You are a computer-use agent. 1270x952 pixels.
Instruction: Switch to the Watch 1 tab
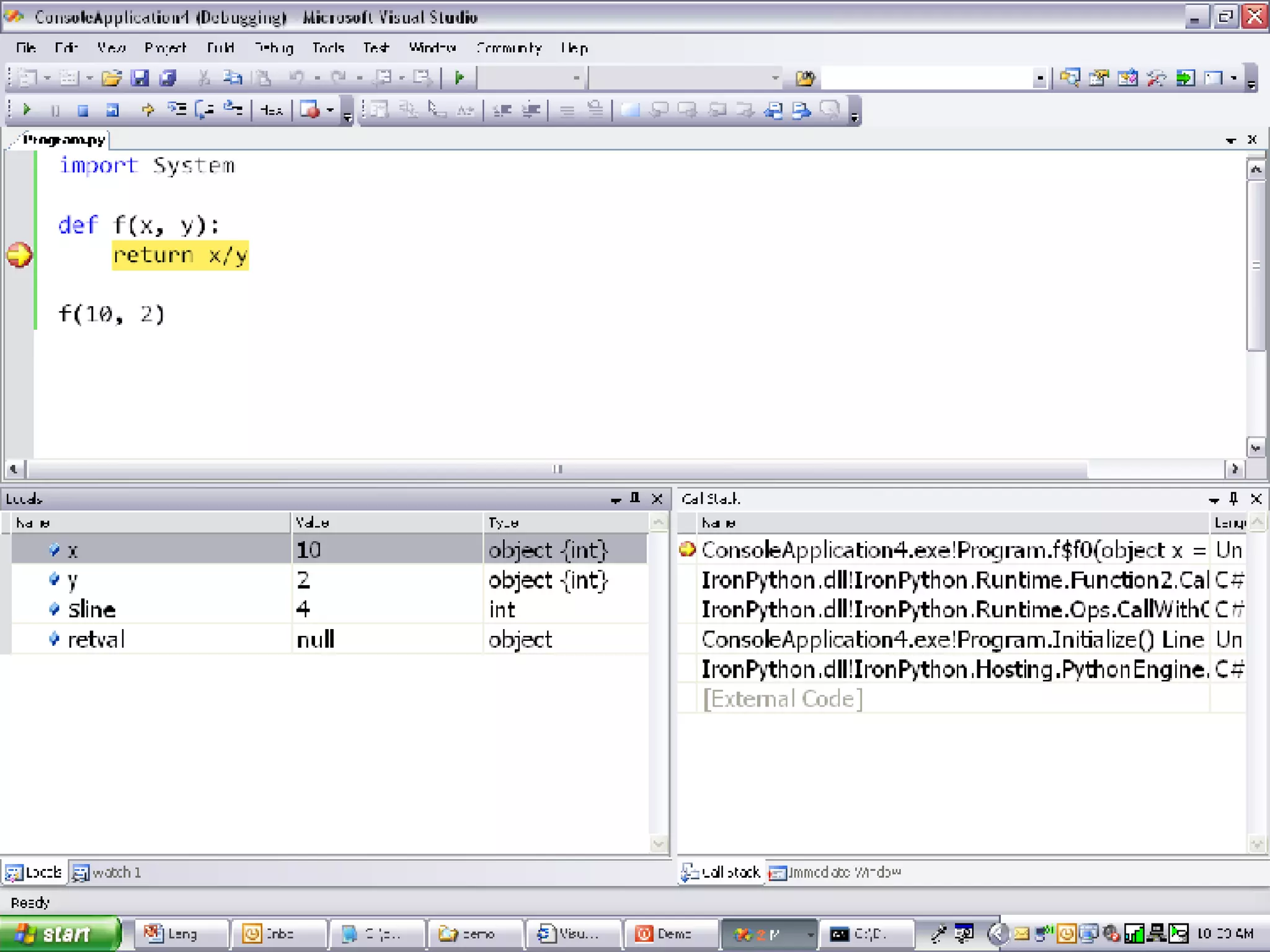tap(107, 873)
